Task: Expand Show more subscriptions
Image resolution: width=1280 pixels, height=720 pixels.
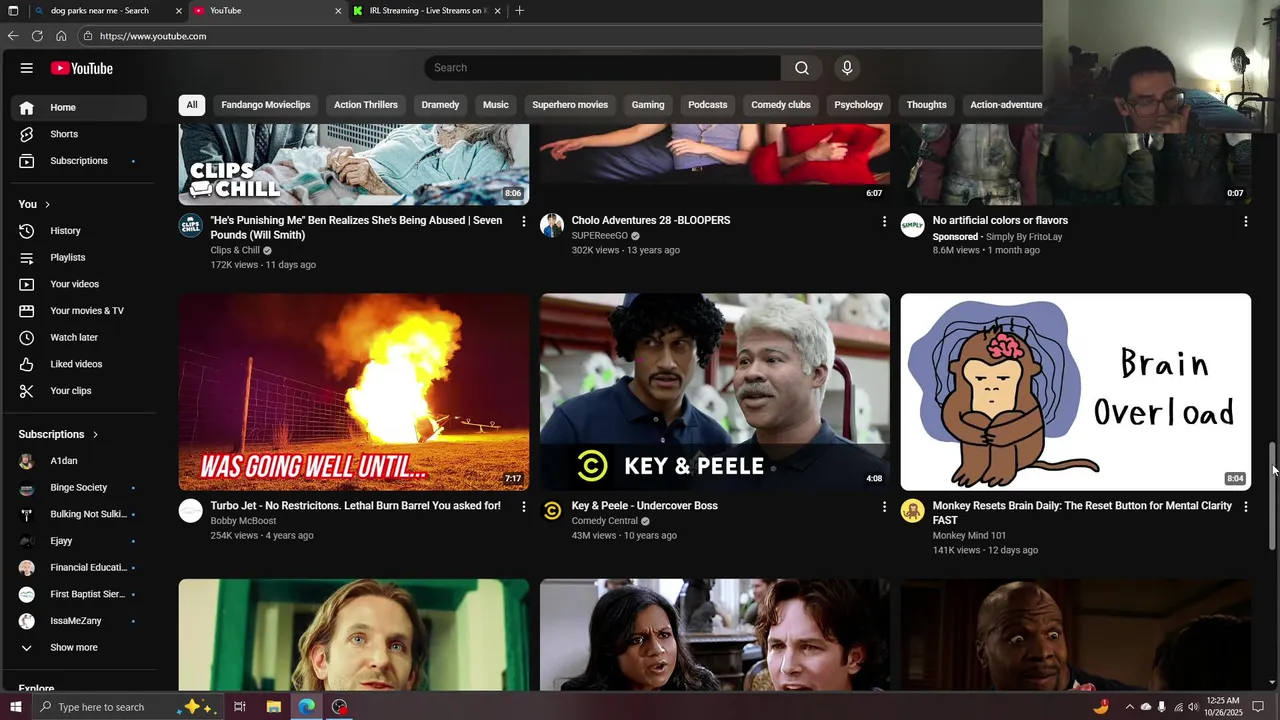Action: click(77, 647)
